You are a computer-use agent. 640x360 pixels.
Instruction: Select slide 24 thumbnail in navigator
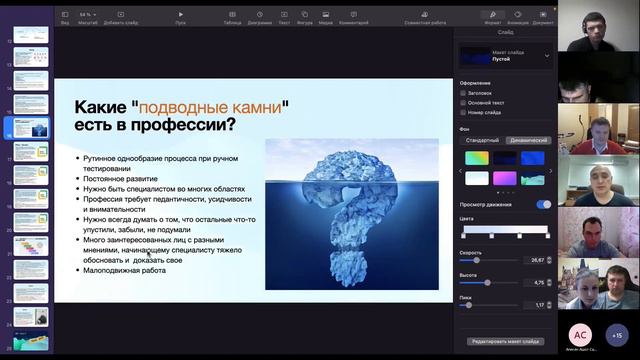(31, 317)
